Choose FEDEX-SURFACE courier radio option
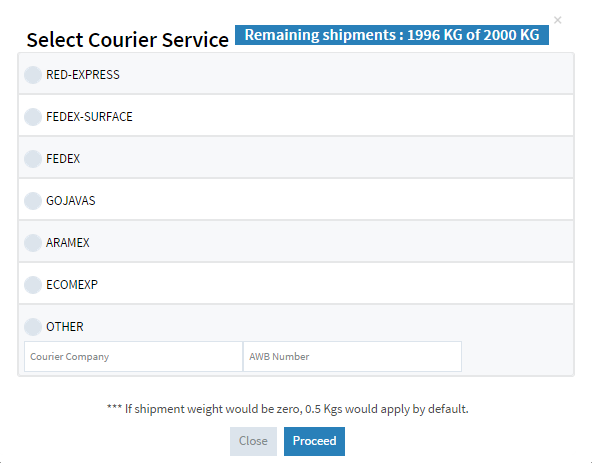592x463 pixels. [x=33, y=117]
